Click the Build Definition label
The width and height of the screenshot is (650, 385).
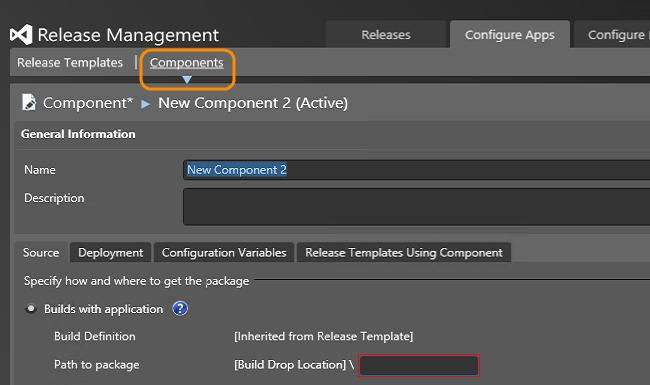(95, 336)
